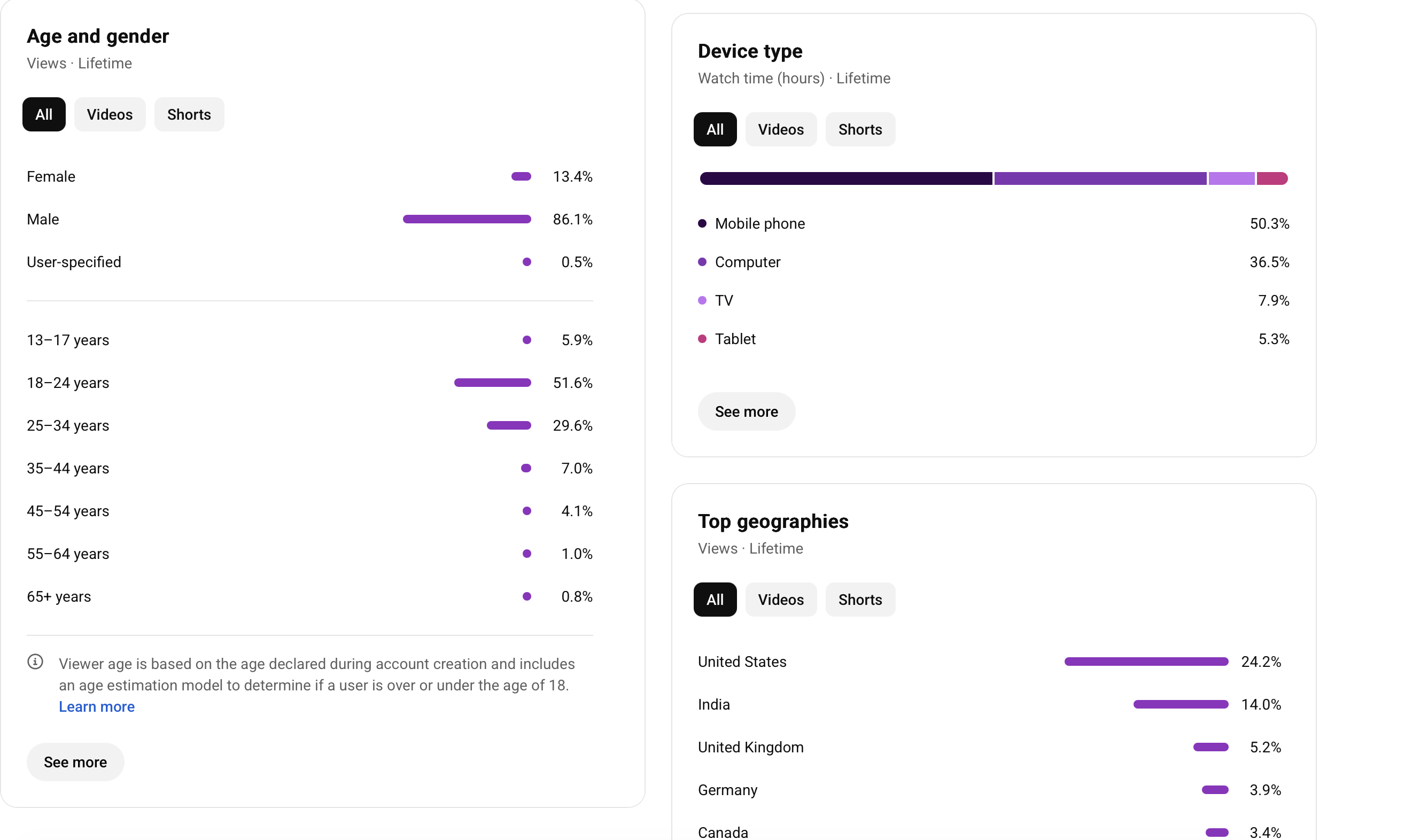Click the TV legend dot
The image size is (1428, 840).
[702, 301]
